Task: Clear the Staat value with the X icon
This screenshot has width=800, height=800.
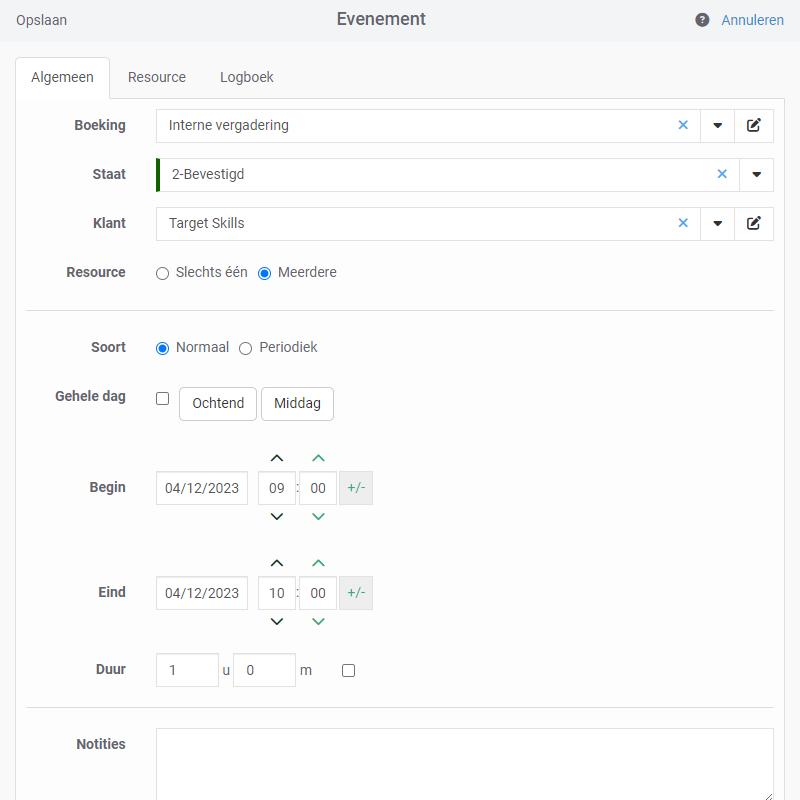Action: [x=722, y=174]
